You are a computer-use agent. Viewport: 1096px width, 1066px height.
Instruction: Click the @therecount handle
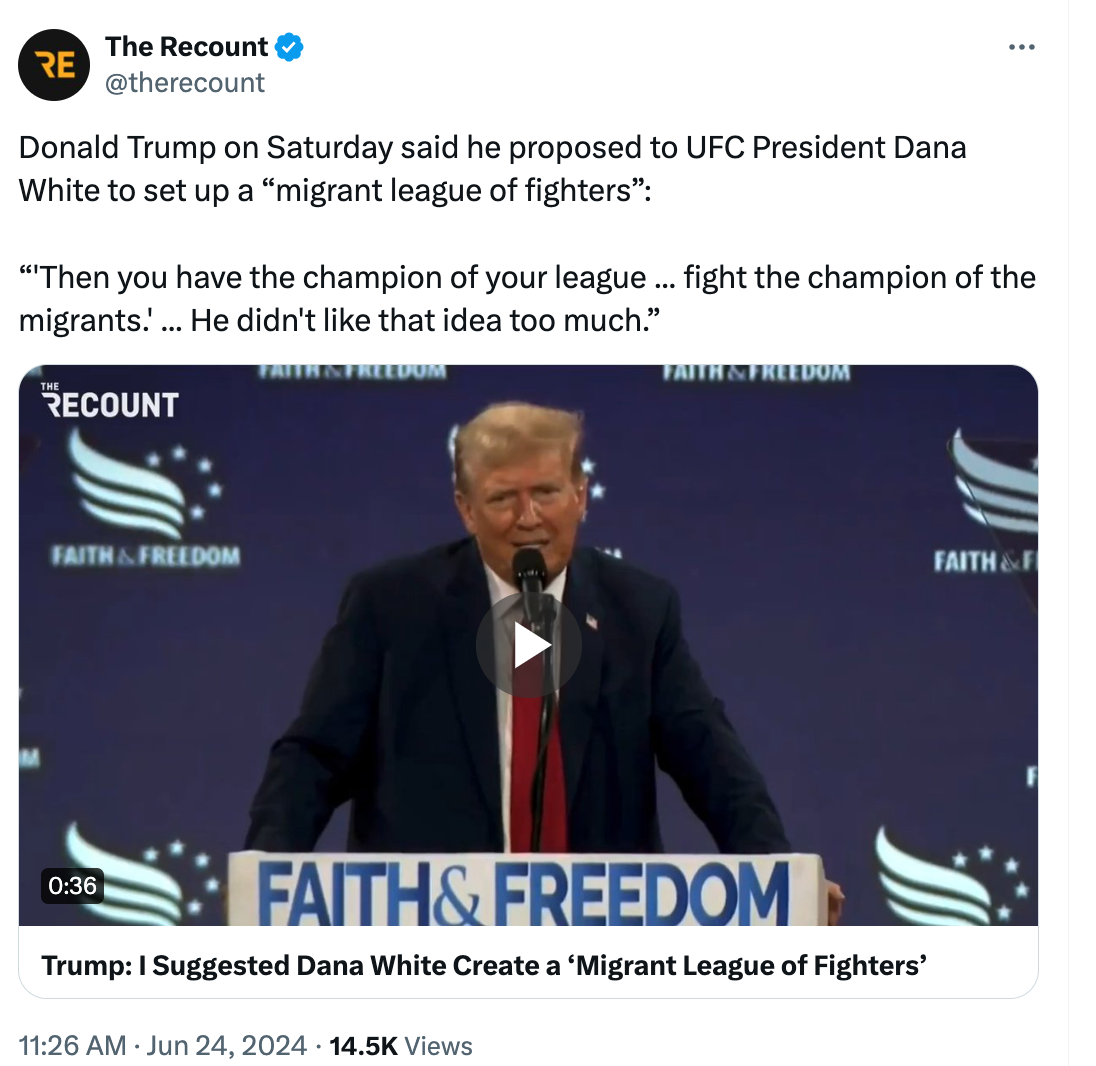coord(185,82)
